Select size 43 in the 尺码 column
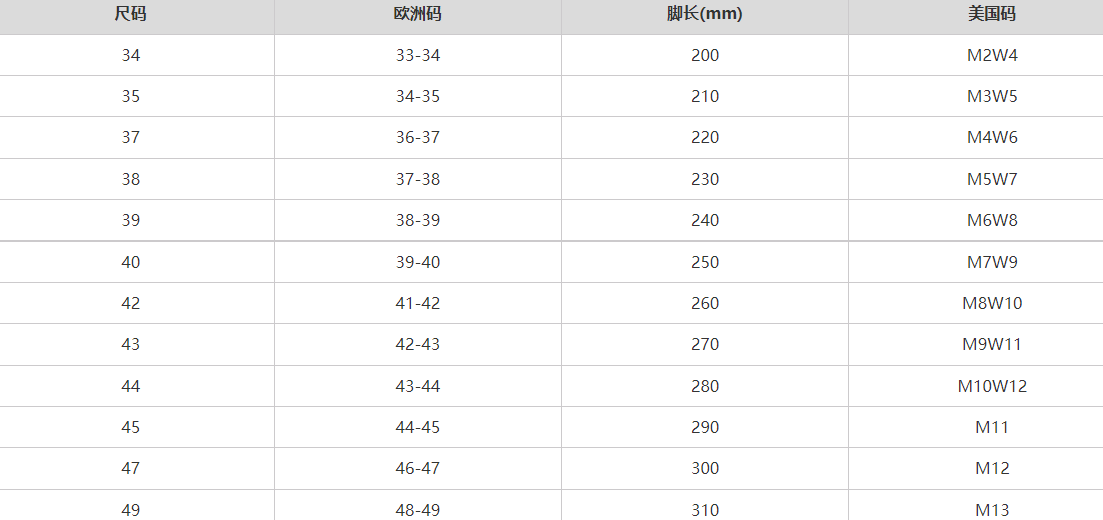The width and height of the screenshot is (1103, 520). click(x=131, y=344)
